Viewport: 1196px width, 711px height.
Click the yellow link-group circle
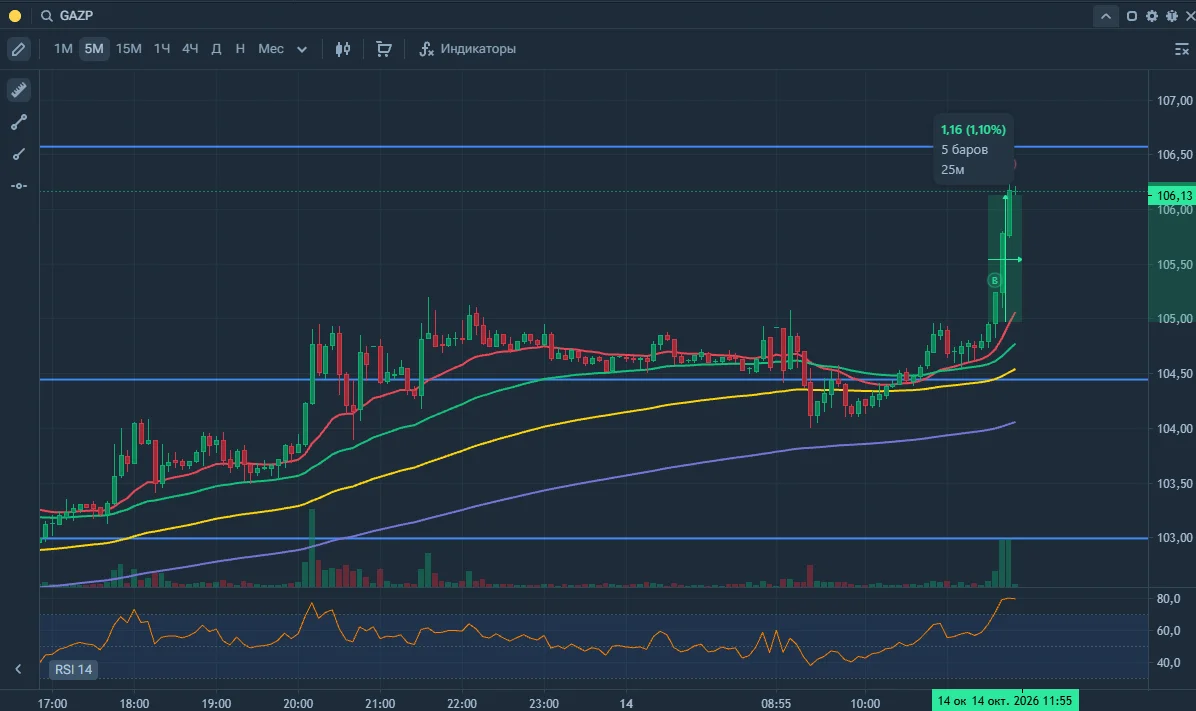click(x=14, y=15)
